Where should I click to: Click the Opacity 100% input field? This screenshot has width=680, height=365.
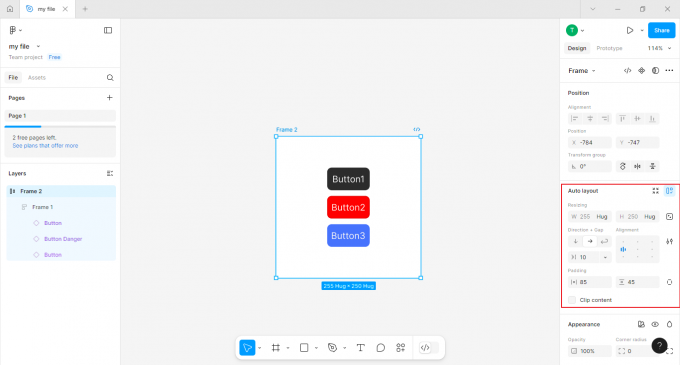pos(590,351)
